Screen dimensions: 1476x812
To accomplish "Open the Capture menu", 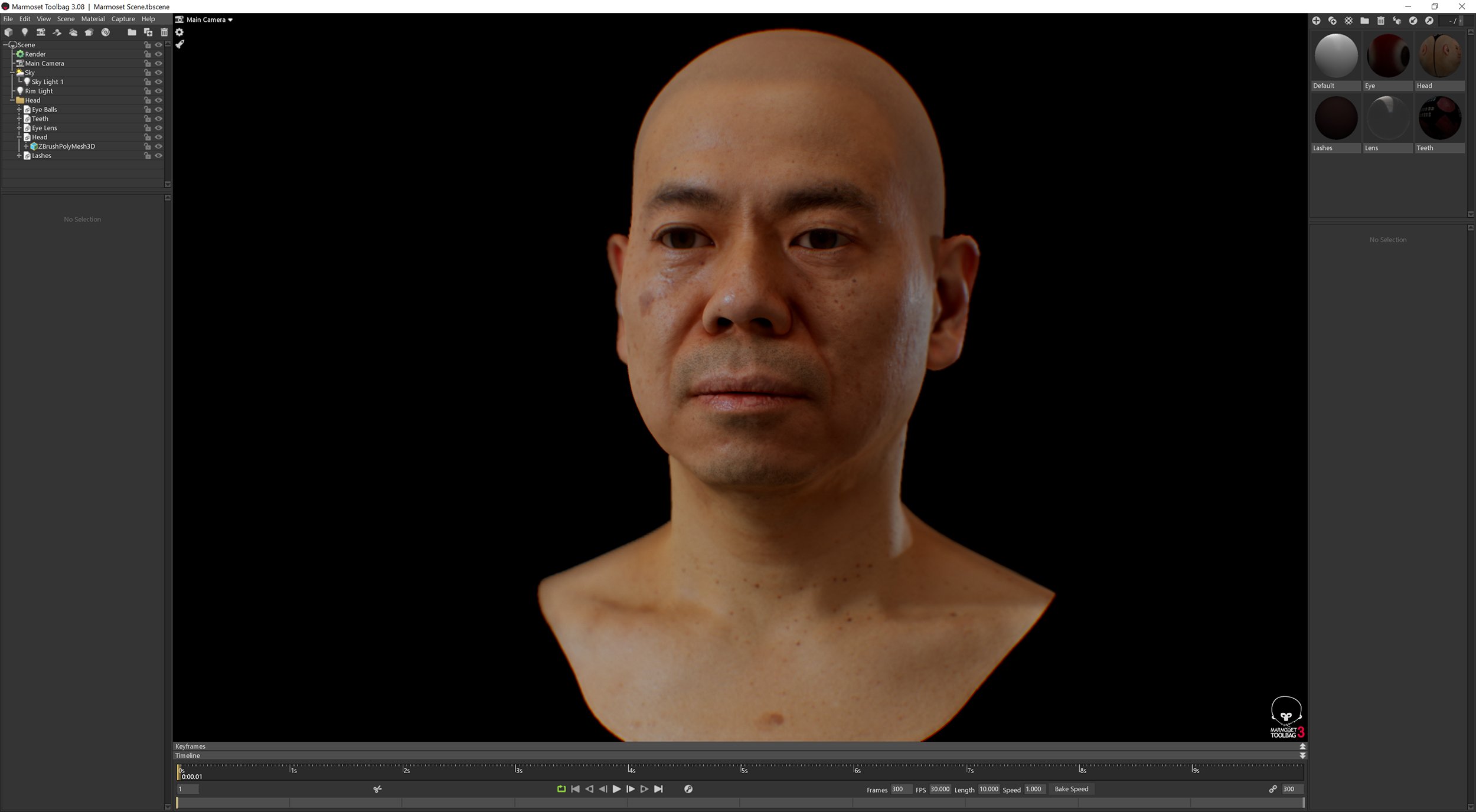I will pos(123,18).
